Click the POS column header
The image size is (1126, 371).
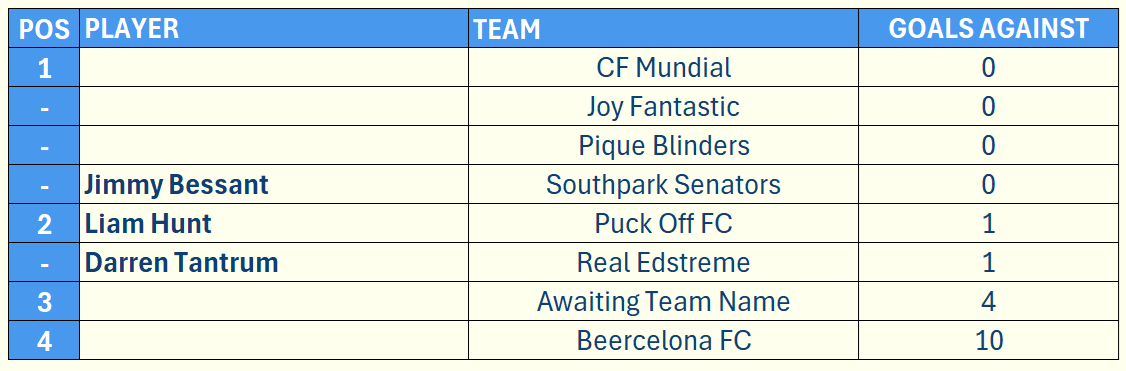pos(44,29)
